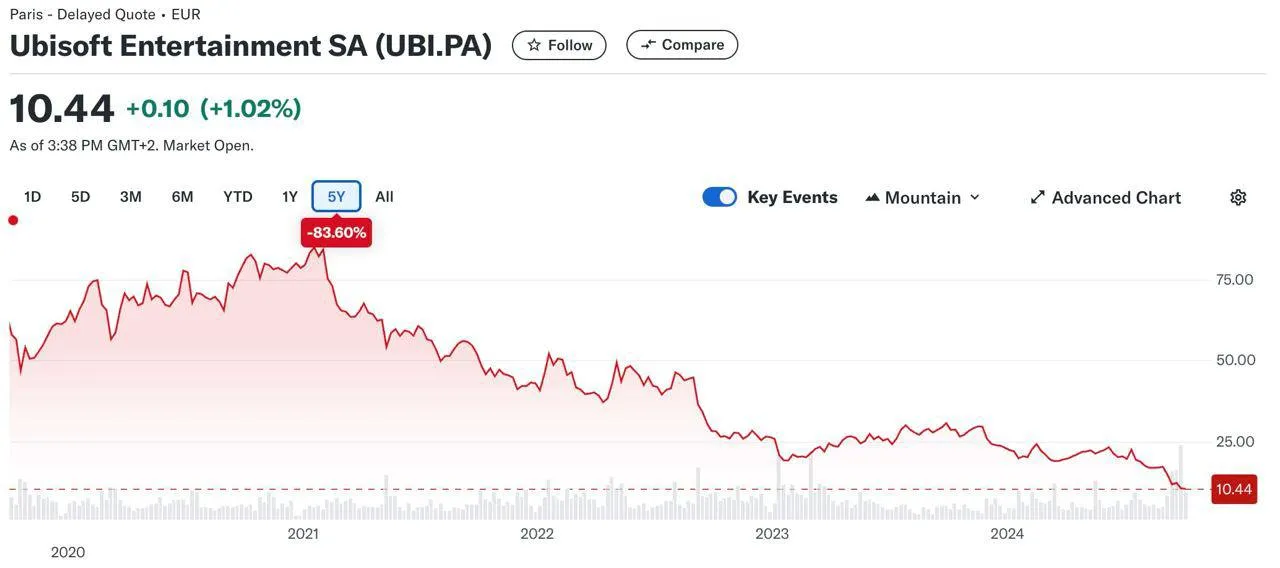Toggle the Key Events switch
The height and width of the screenshot is (568, 1280).
pos(720,197)
